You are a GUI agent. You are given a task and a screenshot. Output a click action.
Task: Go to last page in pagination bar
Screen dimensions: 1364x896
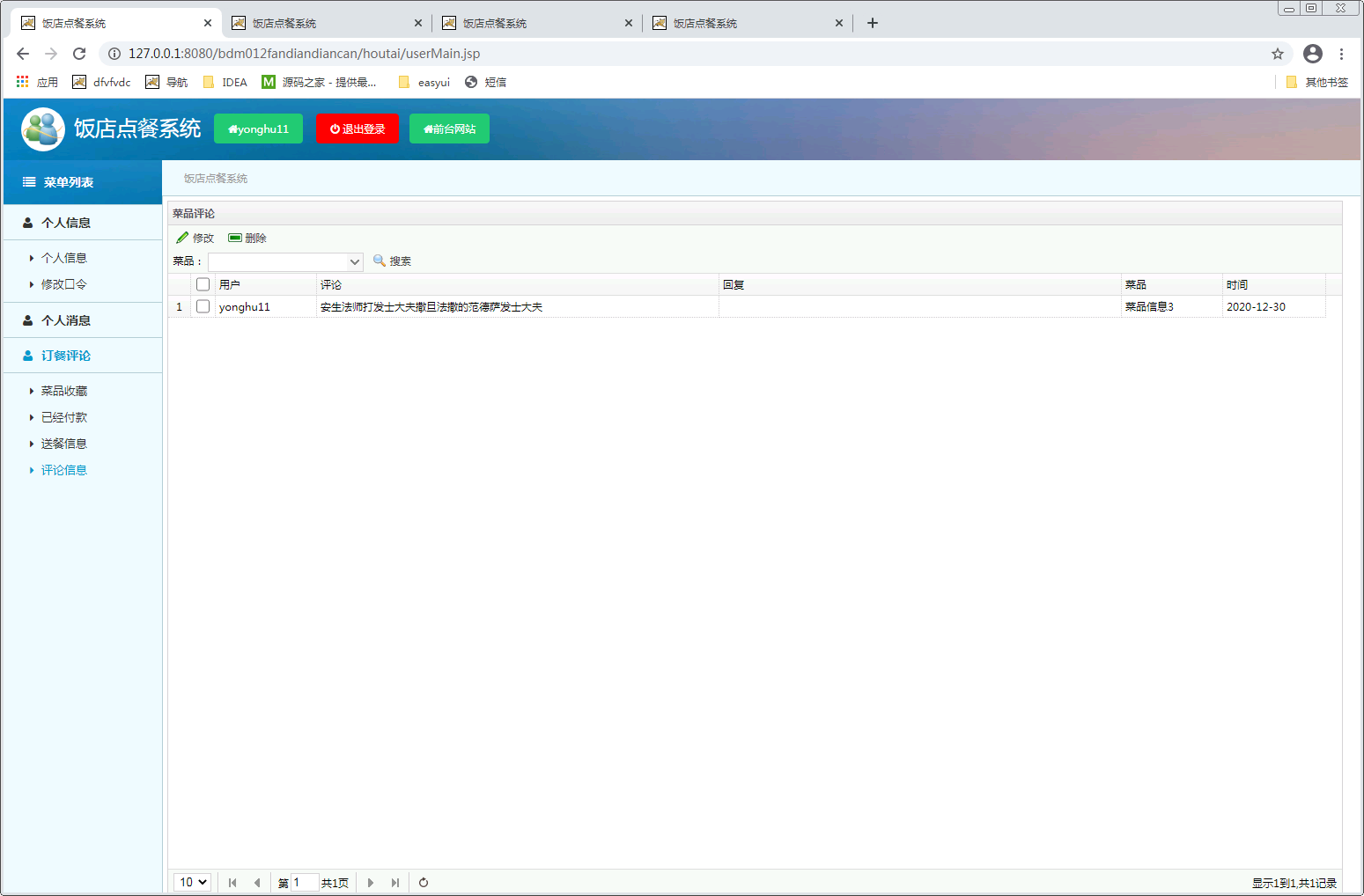coord(395,883)
